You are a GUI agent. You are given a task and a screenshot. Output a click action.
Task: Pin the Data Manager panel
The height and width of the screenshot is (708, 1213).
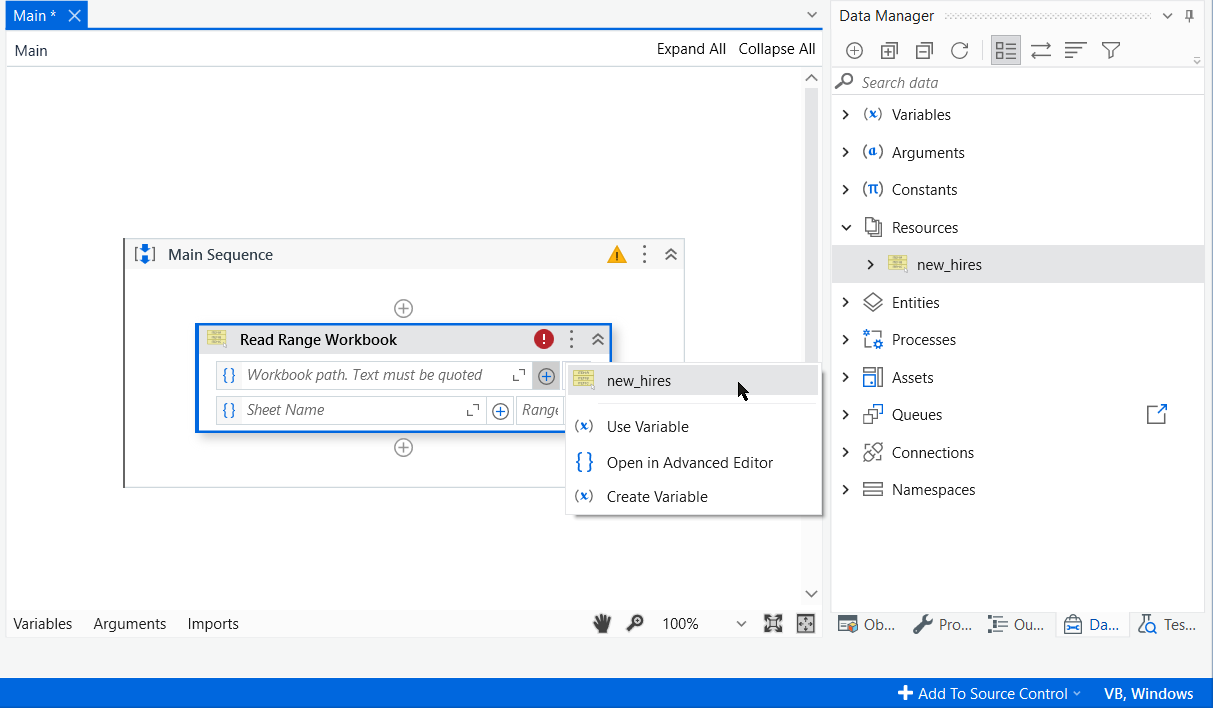tap(1189, 16)
